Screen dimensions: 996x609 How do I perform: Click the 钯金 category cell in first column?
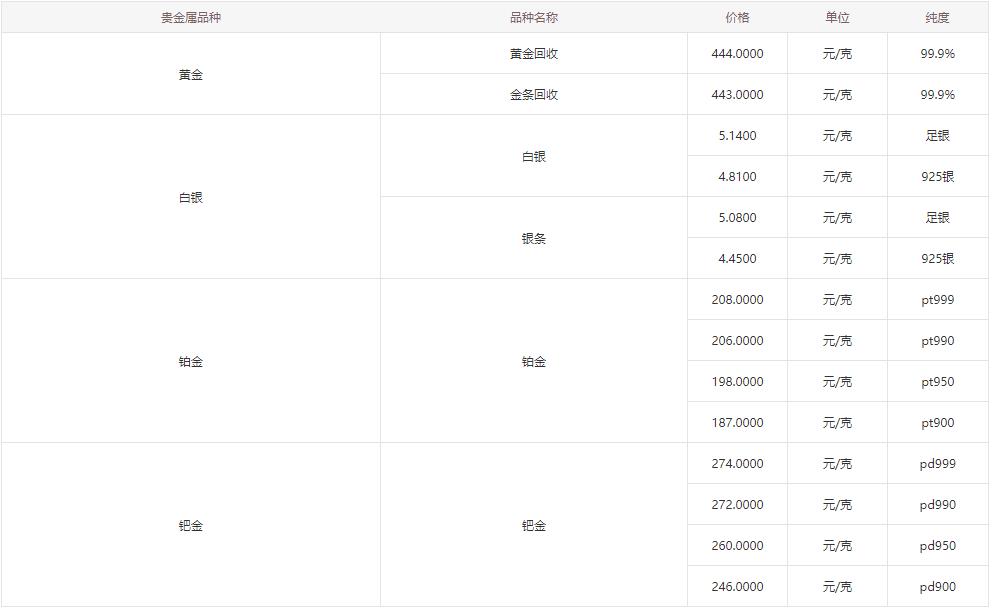tap(190, 526)
